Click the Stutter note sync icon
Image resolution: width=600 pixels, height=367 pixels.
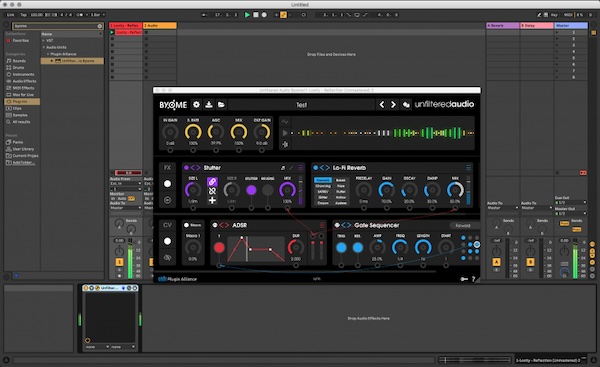tap(283, 168)
